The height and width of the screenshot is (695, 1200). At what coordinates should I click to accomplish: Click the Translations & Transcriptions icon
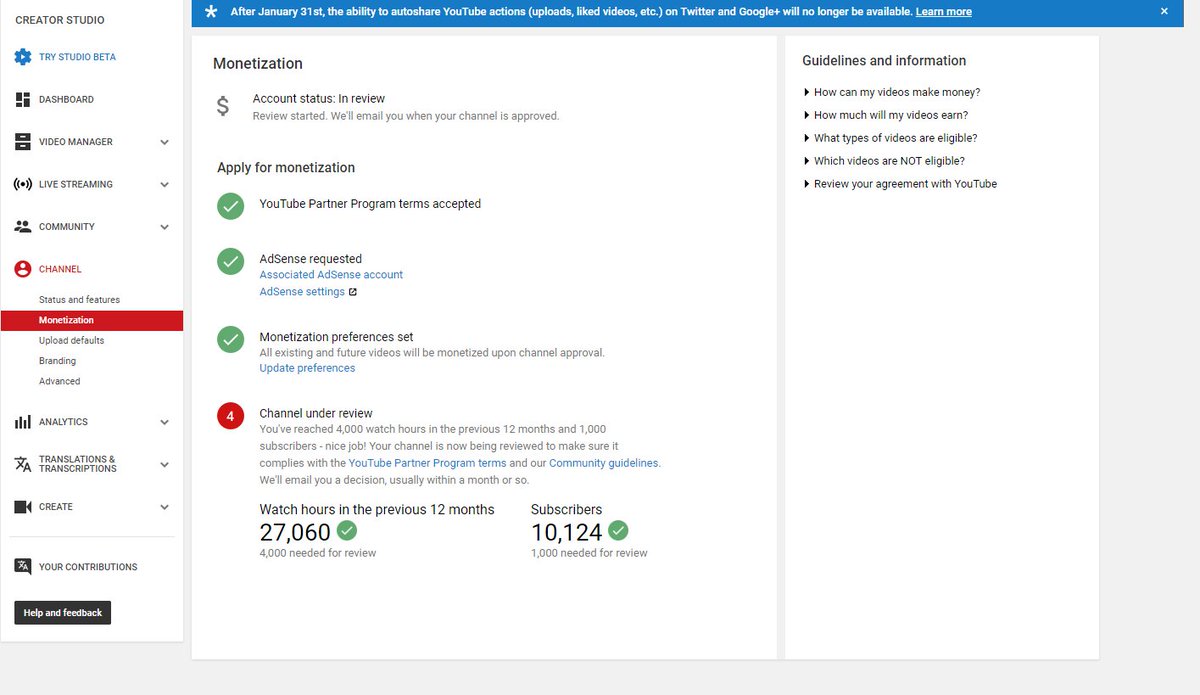tap(23, 464)
